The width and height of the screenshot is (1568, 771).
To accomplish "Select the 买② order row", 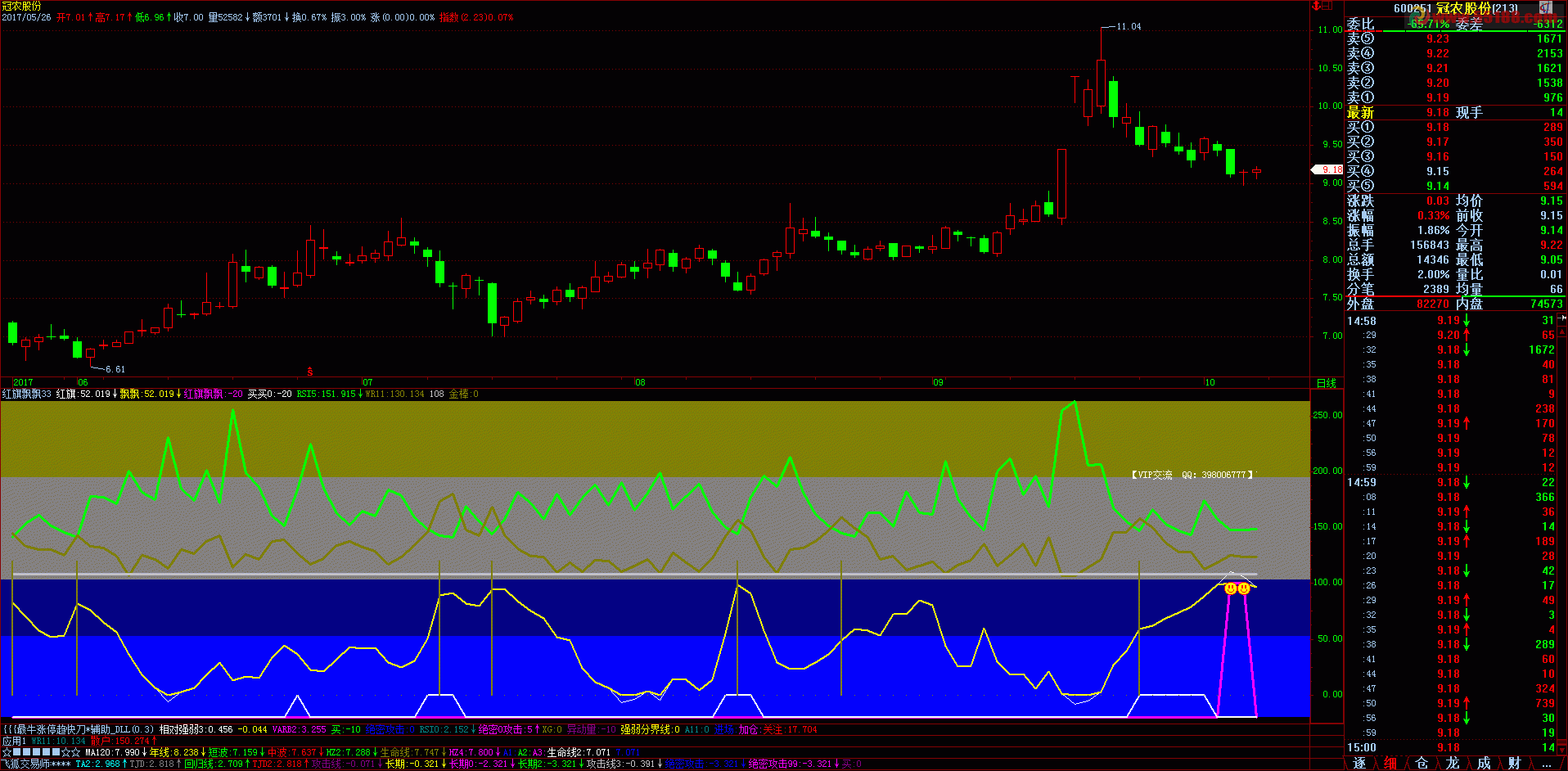I will pos(1455,142).
